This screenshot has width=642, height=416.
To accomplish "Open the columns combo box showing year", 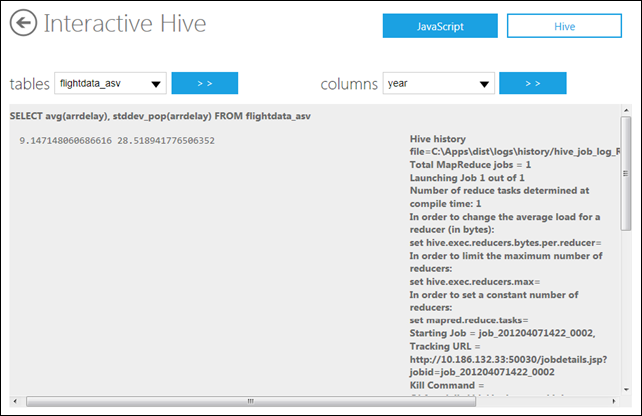I will tap(439, 83).
